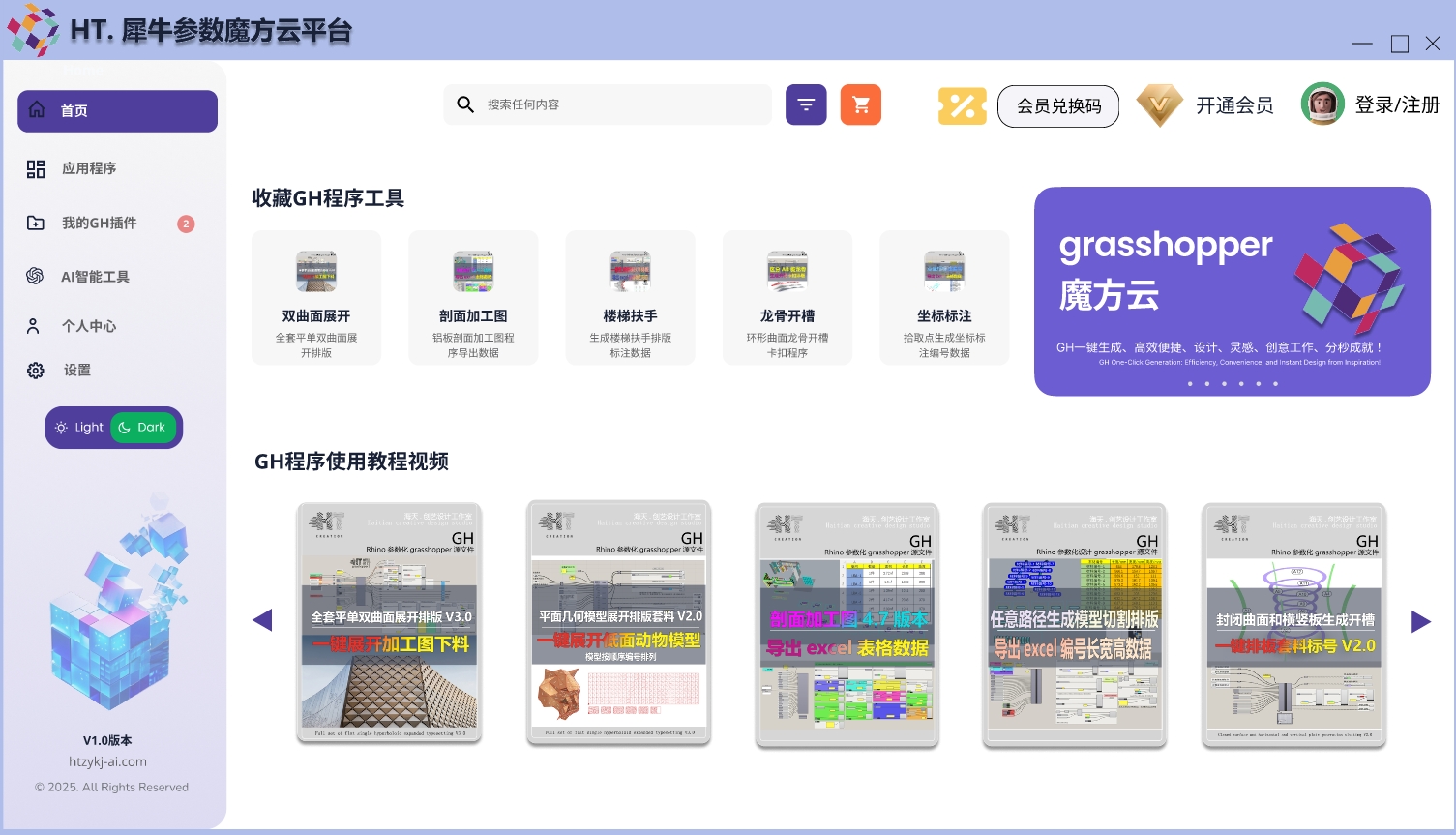Open the 剖面加工图 4.7版本 video thumbnail

[x=847, y=626]
